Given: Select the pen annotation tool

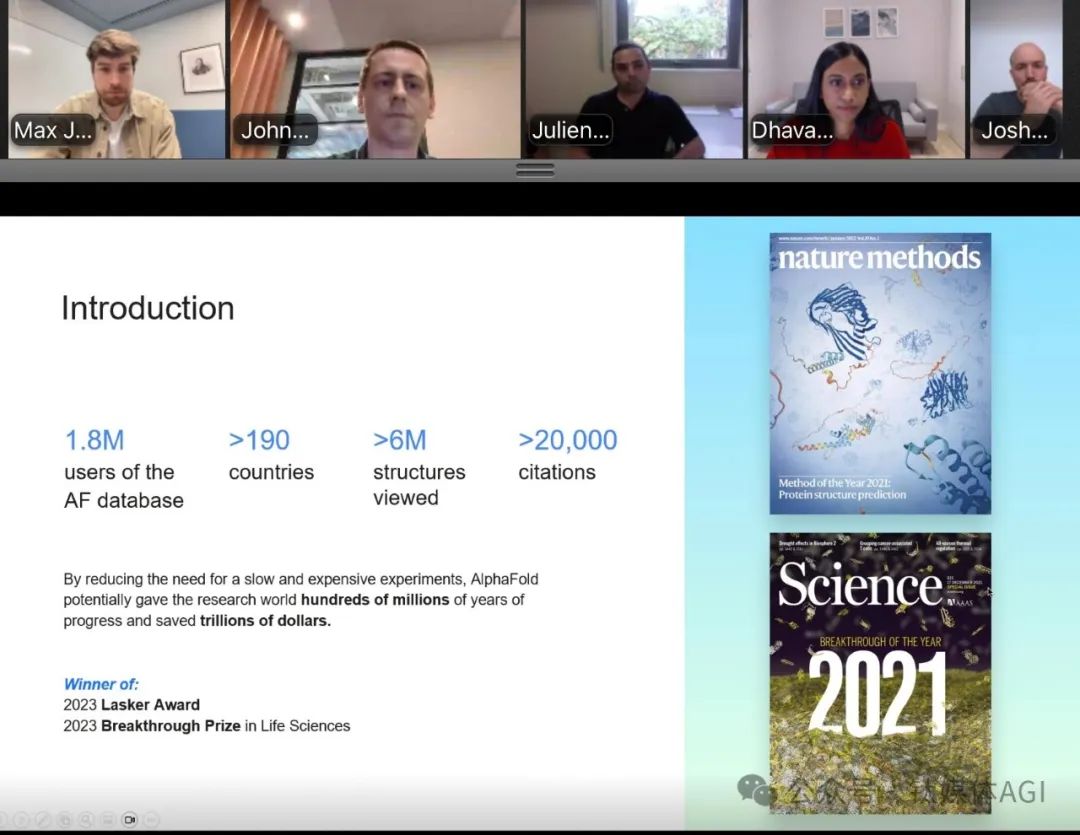Looking at the screenshot, I should 43,820.
